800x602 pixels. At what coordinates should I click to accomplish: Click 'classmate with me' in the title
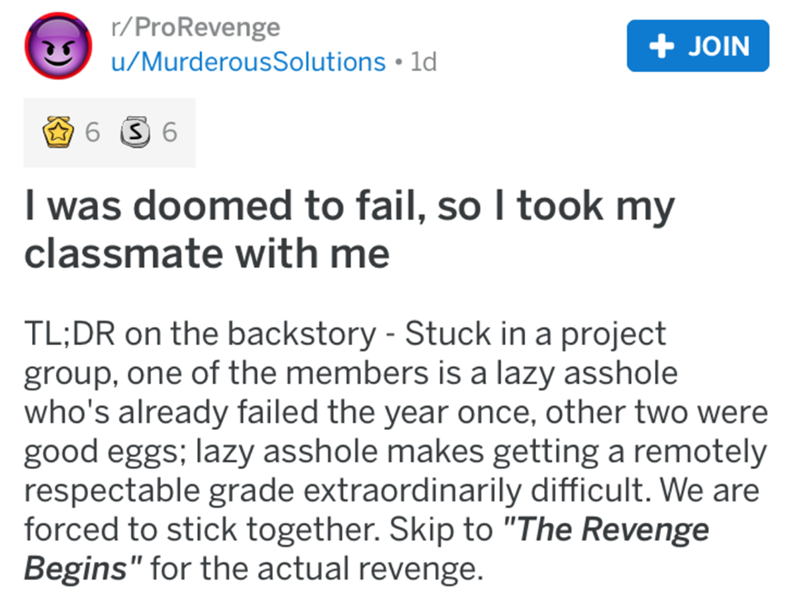point(205,254)
